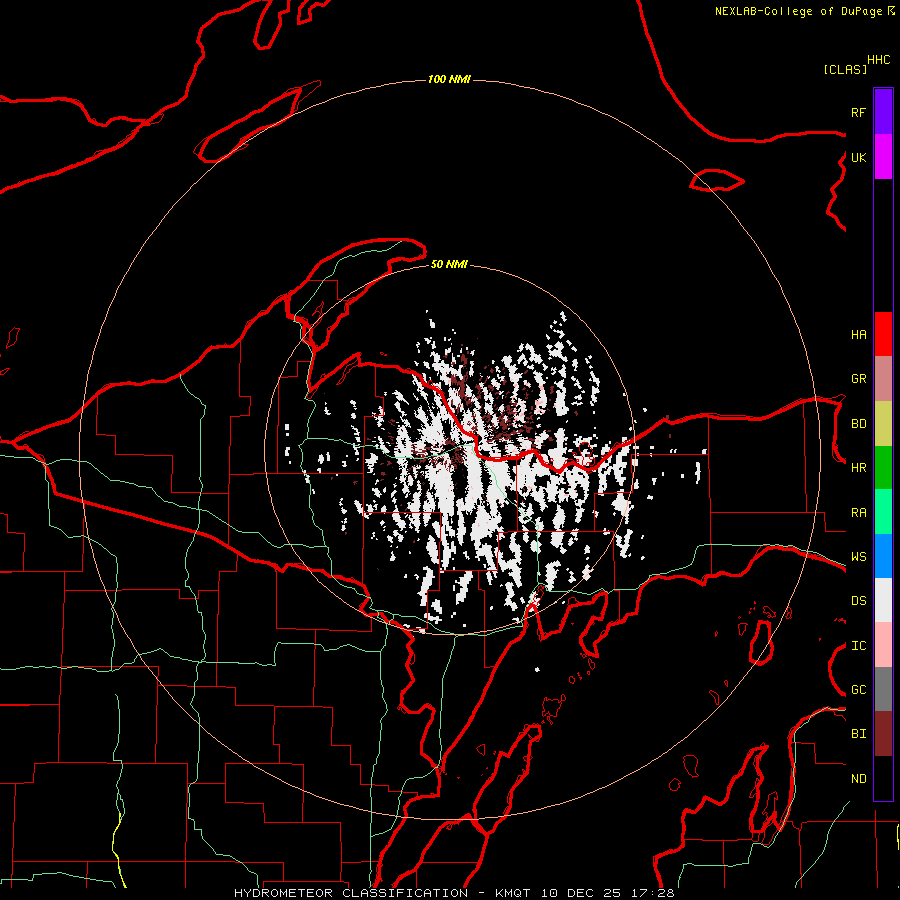Click the BD yellow legend swatch
900x900 pixels.
(x=883, y=424)
